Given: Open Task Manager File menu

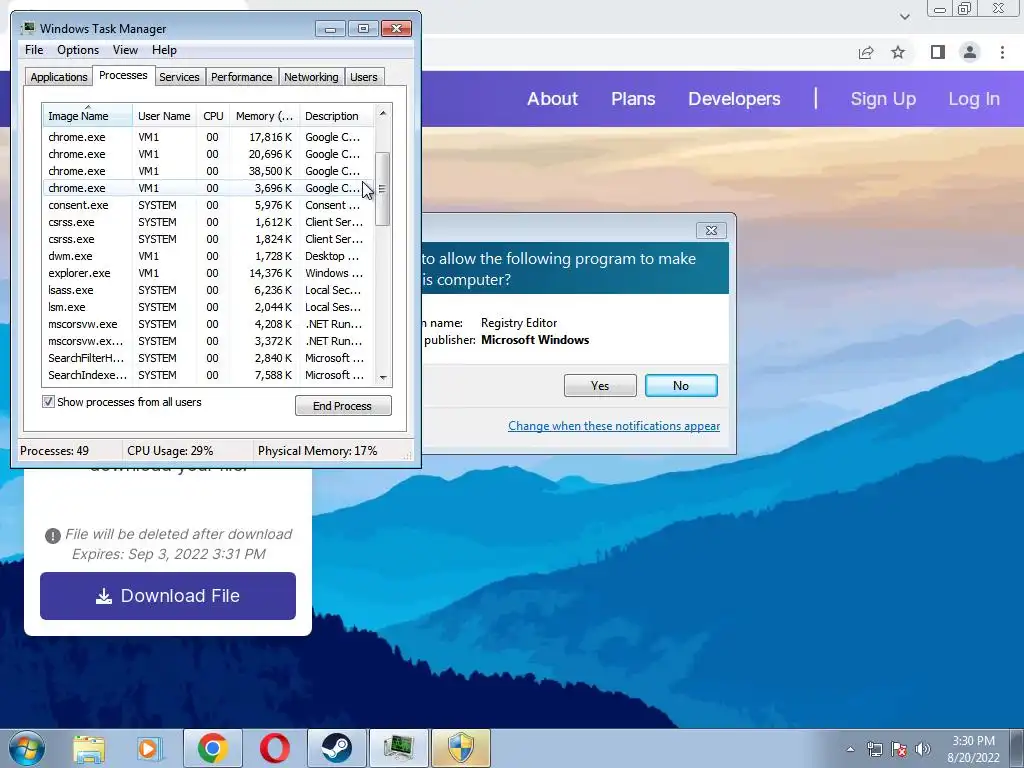Looking at the screenshot, I should (x=34, y=50).
